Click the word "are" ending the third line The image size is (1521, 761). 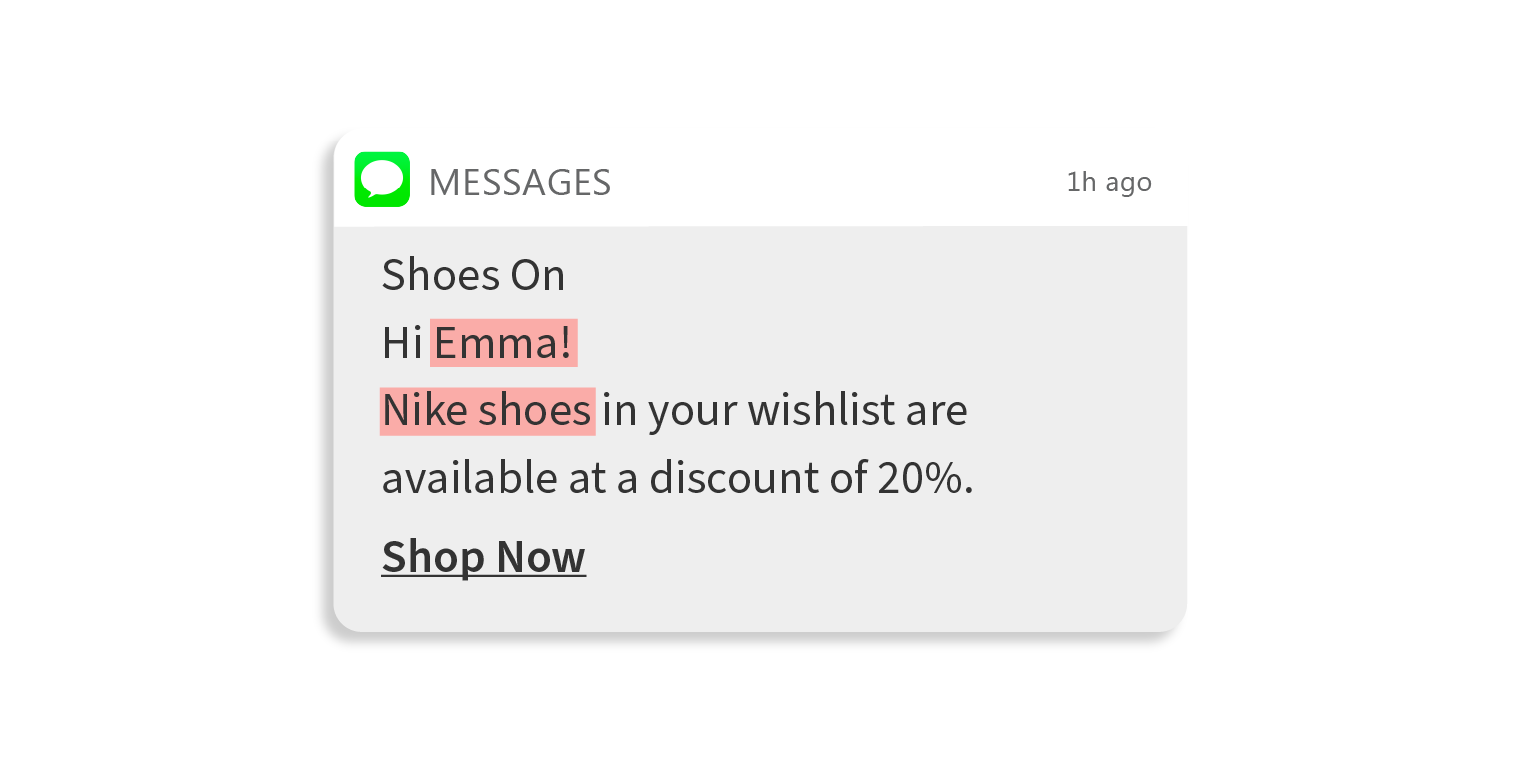coord(936,411)
